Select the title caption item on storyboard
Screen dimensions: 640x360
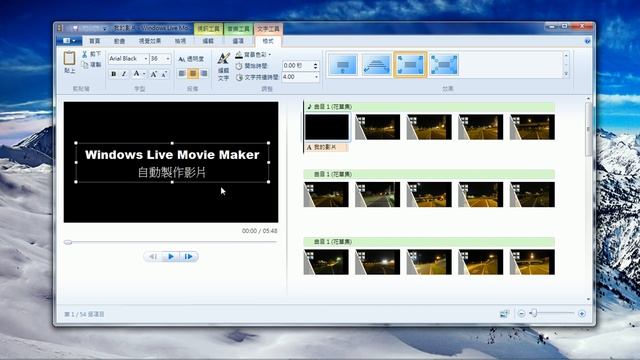[x=327, y=147]
